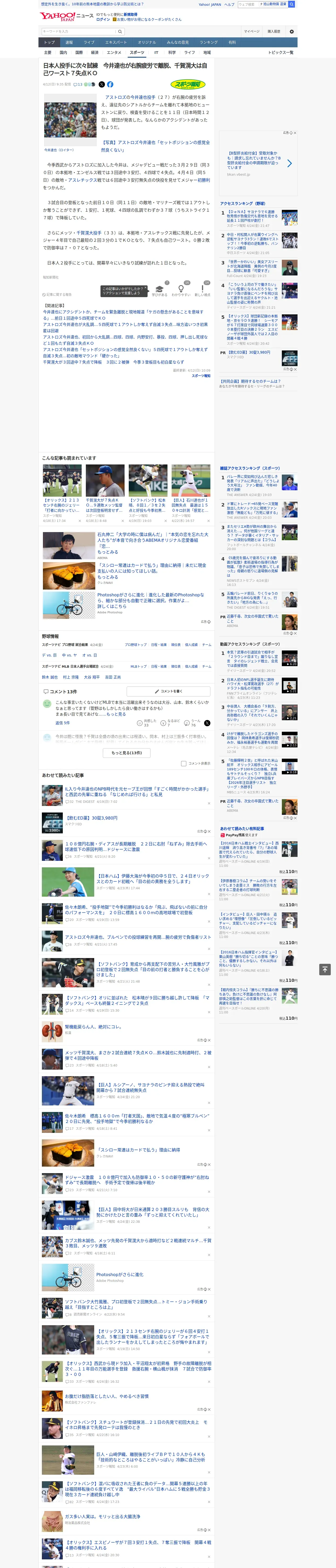Open the 村上 宗隆 player link
The image size is (336, 1568).
click(71, 677)
